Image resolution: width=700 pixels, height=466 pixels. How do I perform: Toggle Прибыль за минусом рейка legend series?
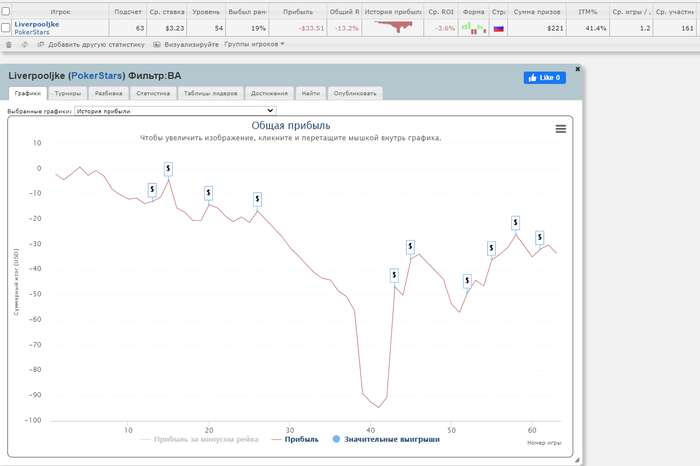click(200, 440)
